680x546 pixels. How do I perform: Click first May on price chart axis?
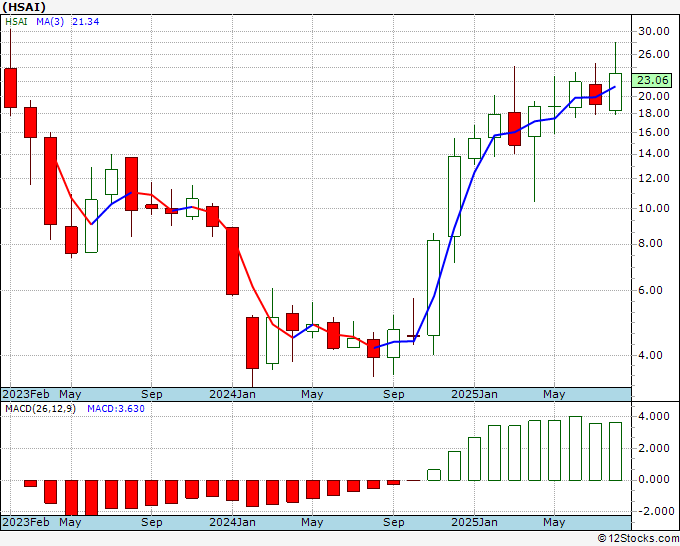70,394
